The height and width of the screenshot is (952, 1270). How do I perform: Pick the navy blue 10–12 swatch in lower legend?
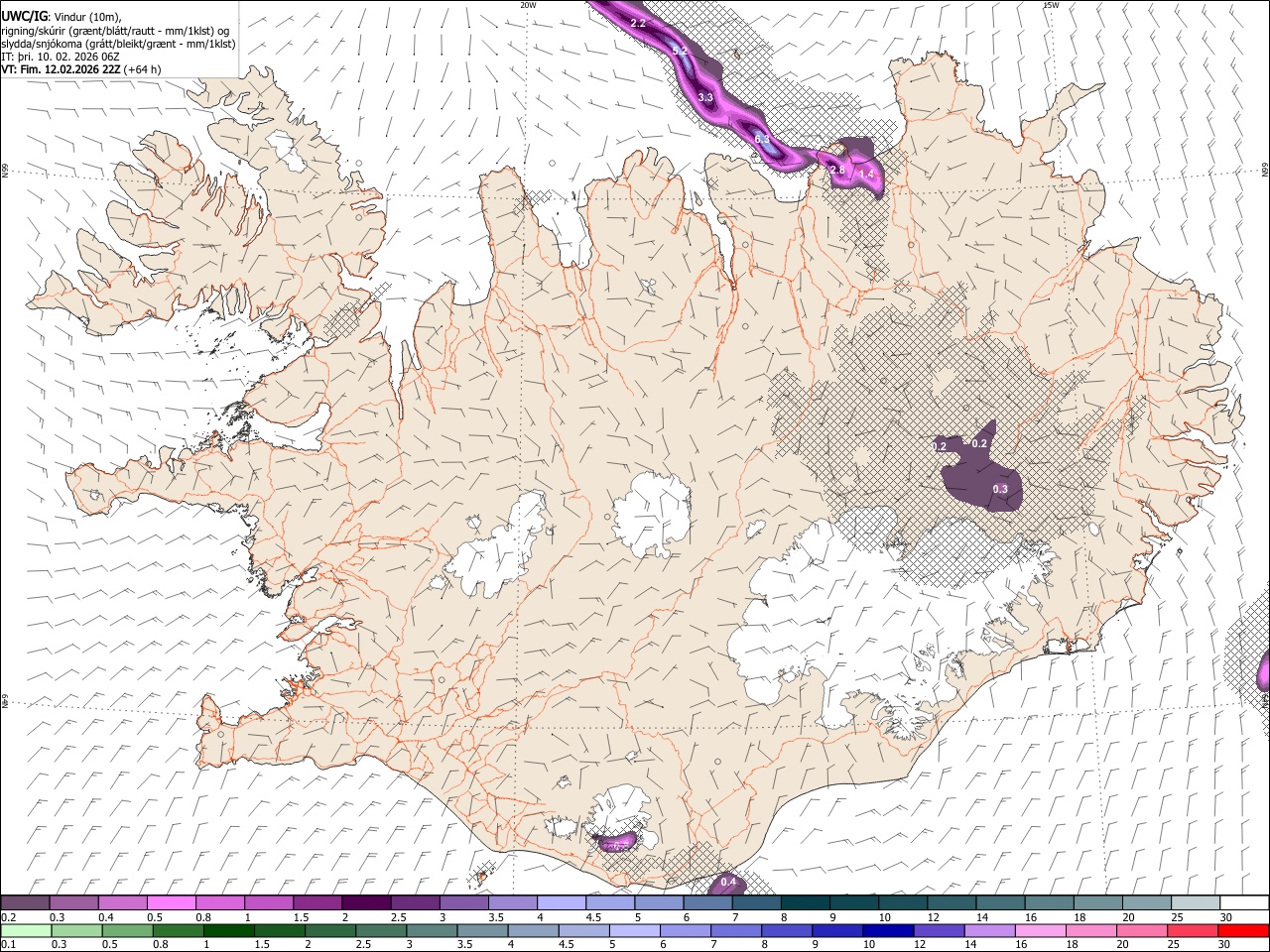(x=889, y=930)
